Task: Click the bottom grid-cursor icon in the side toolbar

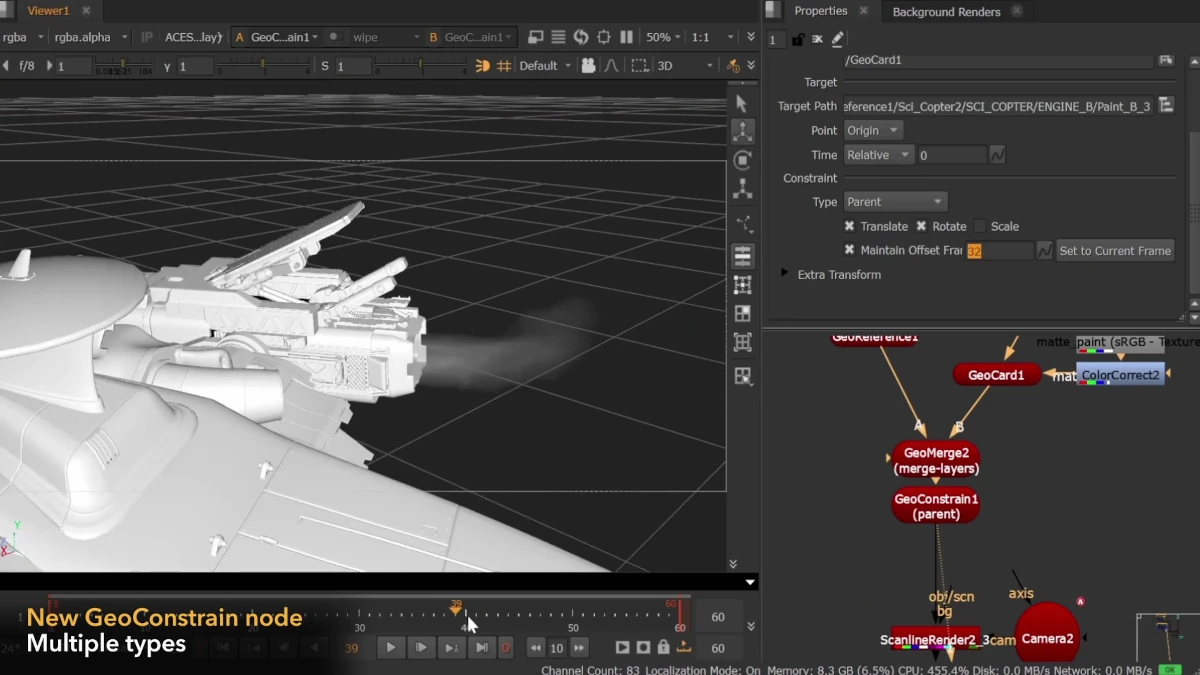Action: tap(742, 376)
